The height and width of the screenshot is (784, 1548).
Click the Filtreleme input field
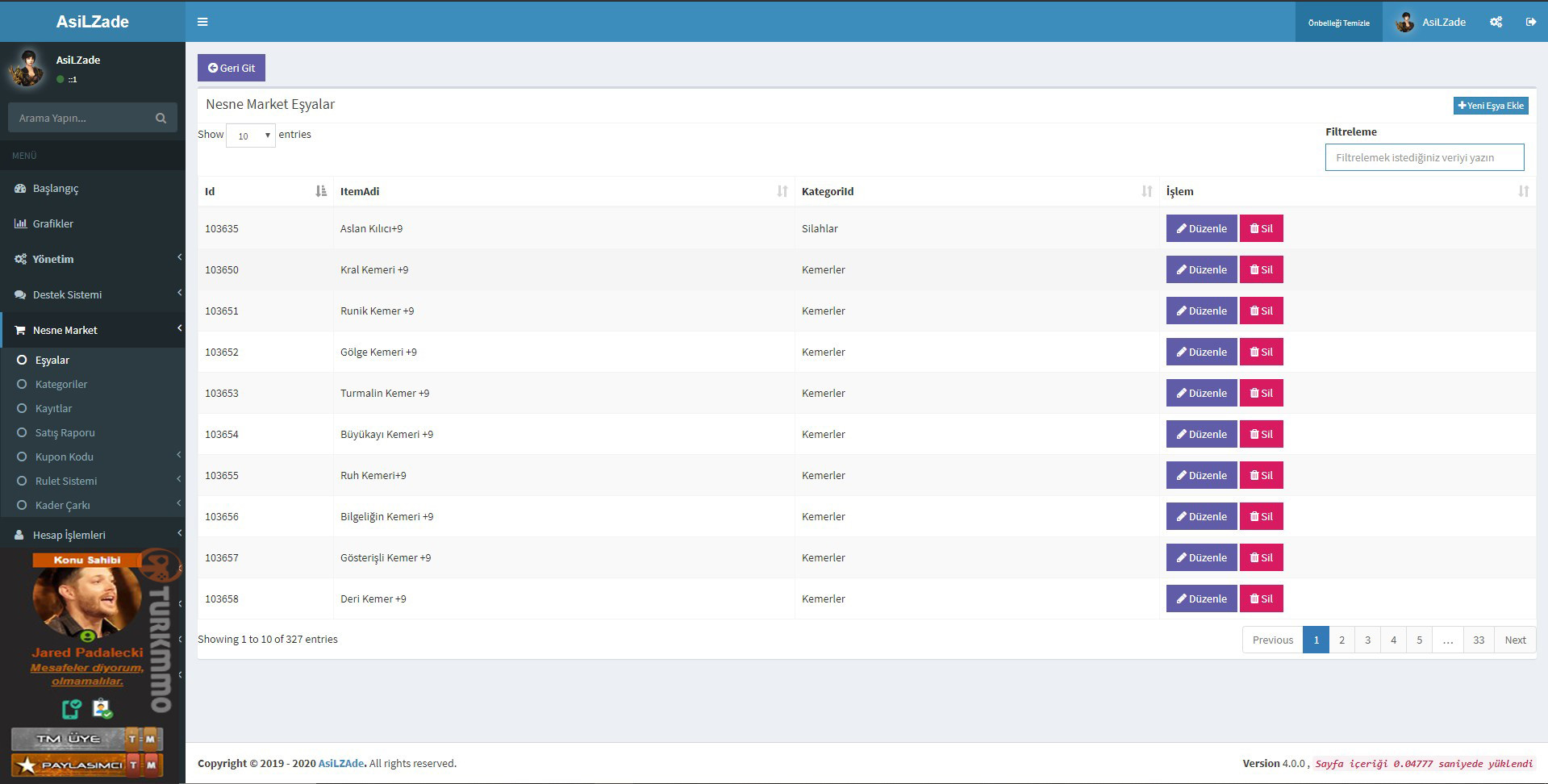[x=1425, y=157]
